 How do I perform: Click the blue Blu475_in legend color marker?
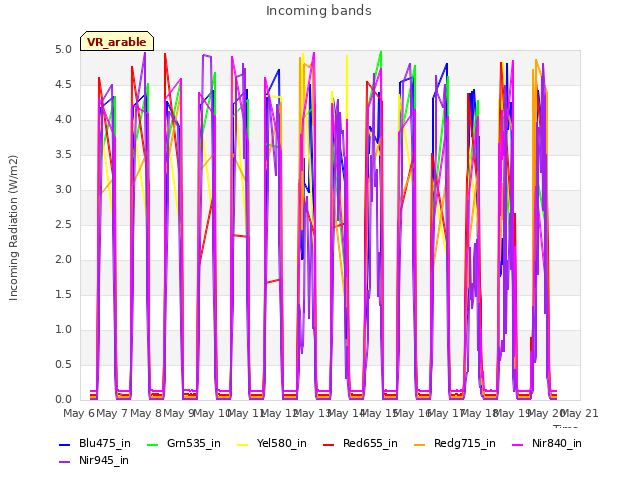click(x=64, y=444)
